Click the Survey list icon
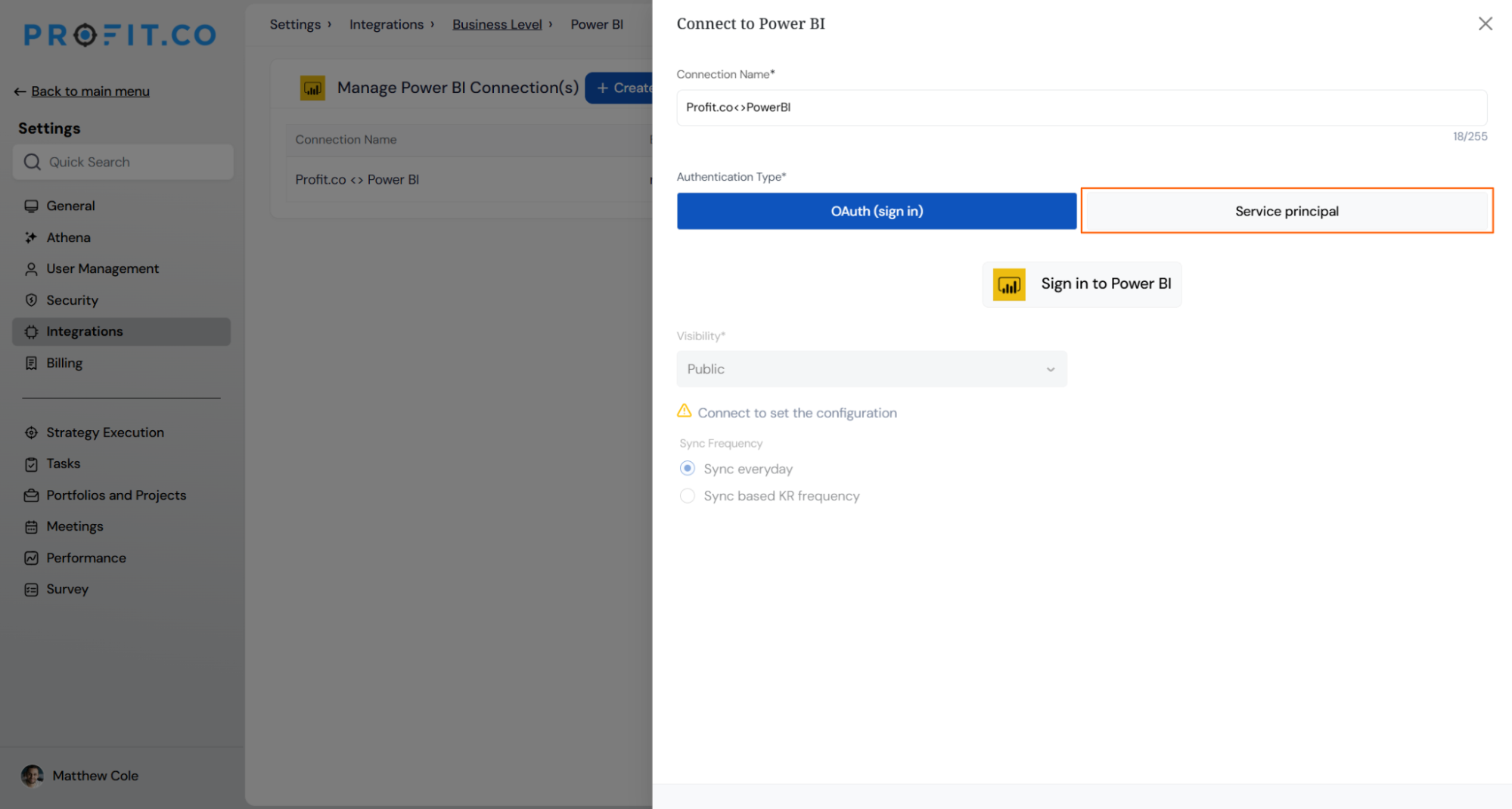The height and width of the screenshot is (809, 1512). pyautogui.click(x=31, y=590)
